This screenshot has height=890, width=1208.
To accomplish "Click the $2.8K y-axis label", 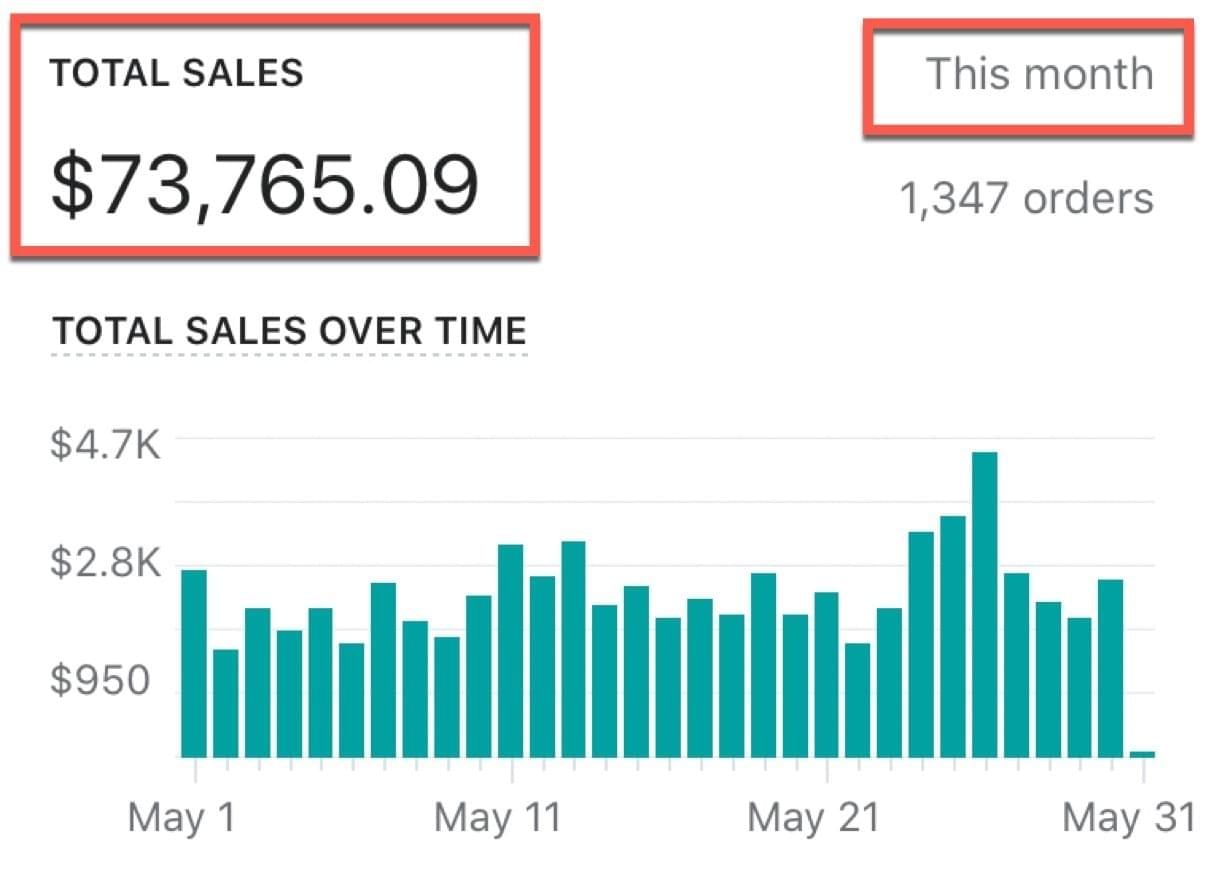I will point(105,564).
